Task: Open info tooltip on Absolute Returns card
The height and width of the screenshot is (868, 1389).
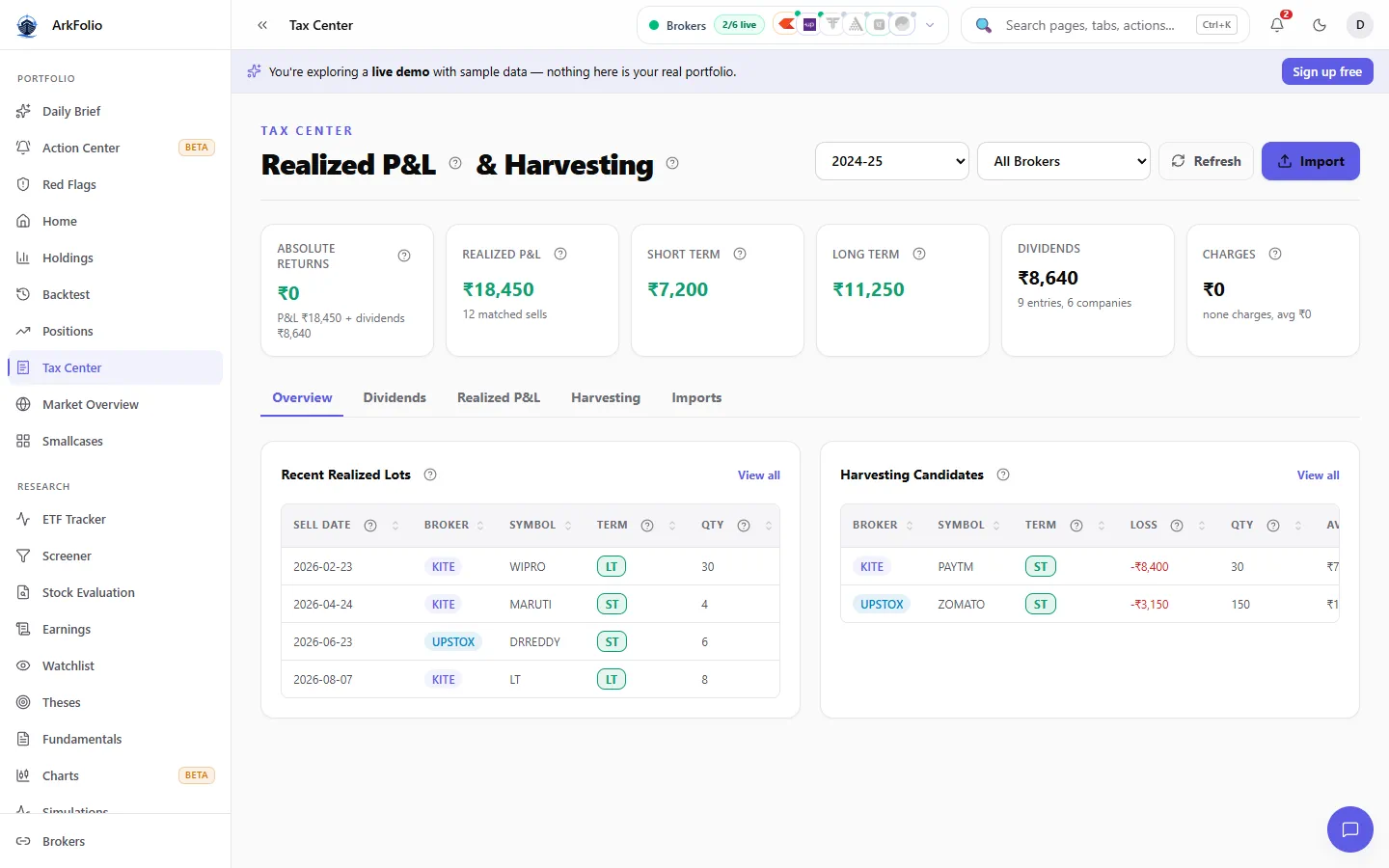Action: coord(404,256)
